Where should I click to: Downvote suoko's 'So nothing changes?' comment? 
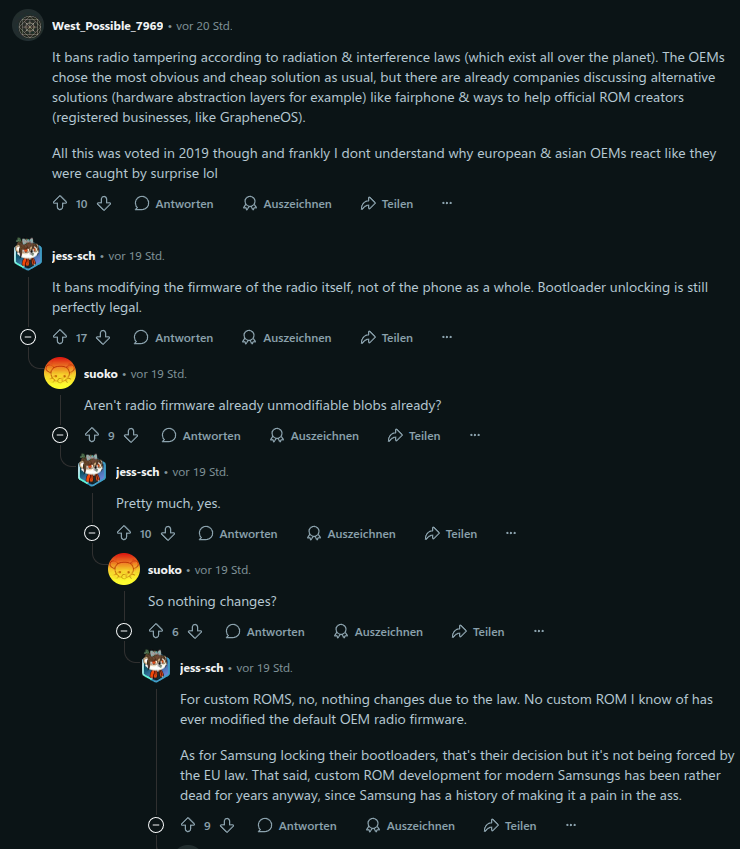[x=195, y=631]
